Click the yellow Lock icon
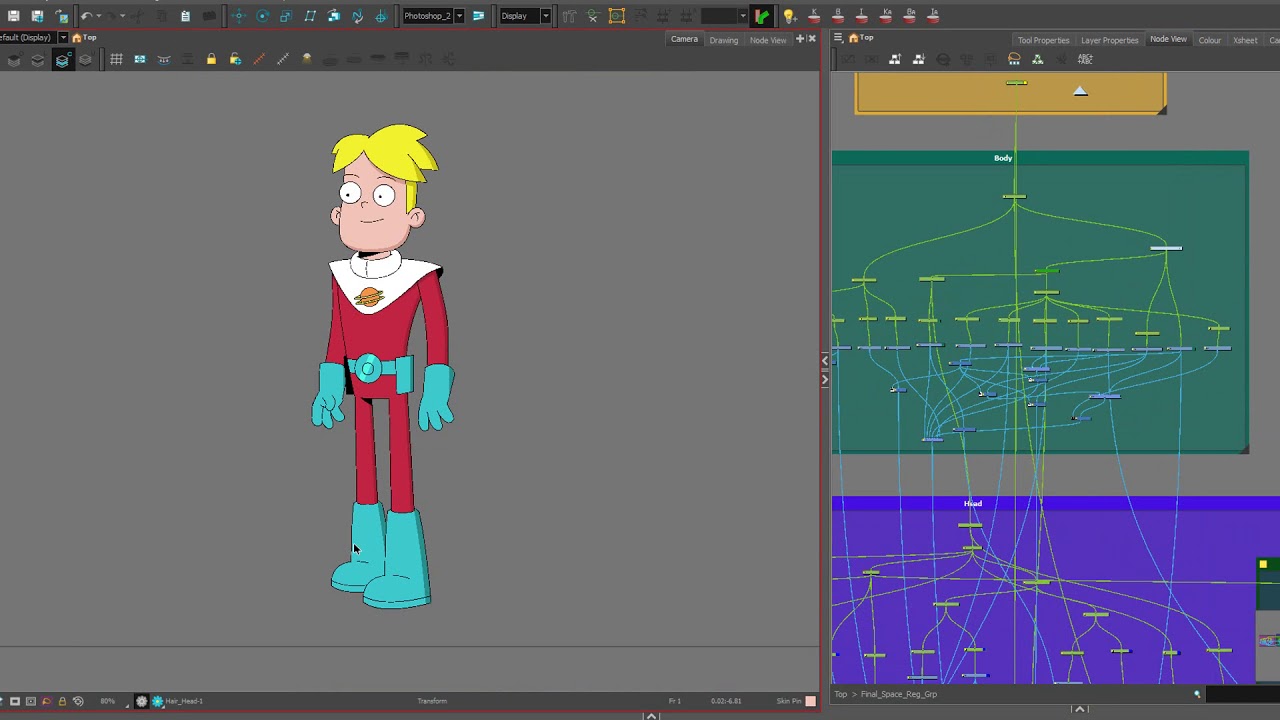This screenshot has height=720, width=1280. coord(211,60)
